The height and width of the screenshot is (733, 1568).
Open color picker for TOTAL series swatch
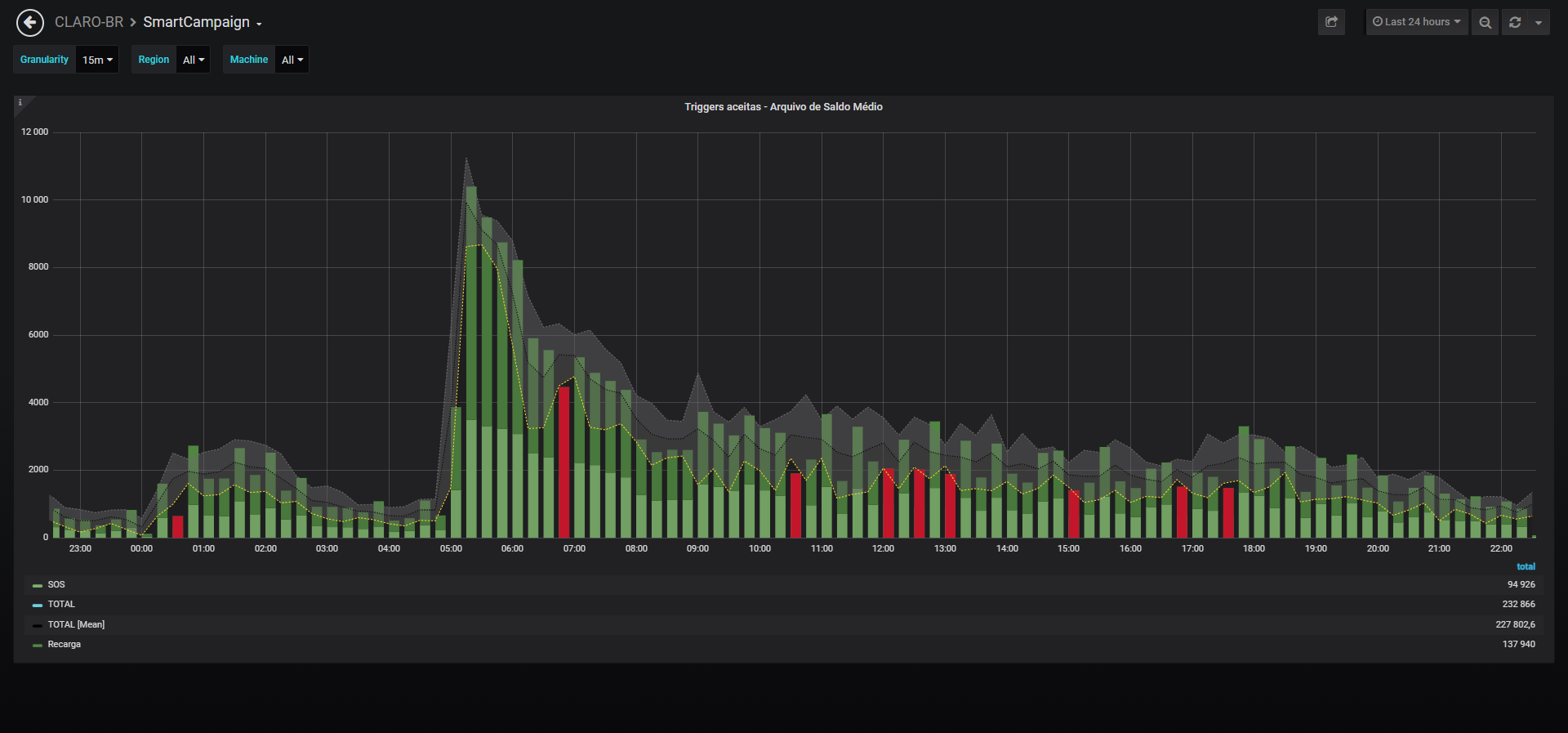[x=38, y=605]
